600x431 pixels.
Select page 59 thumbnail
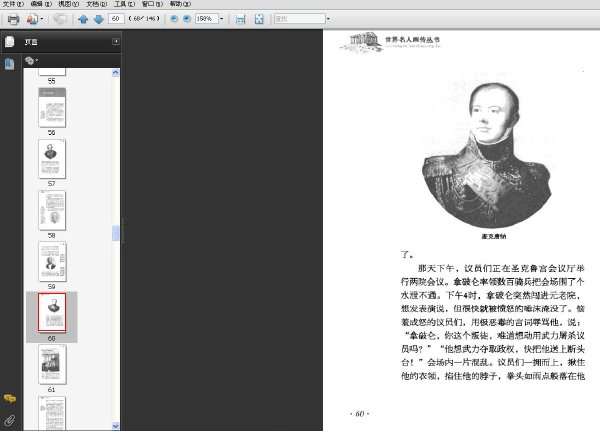tap(52, 261)
